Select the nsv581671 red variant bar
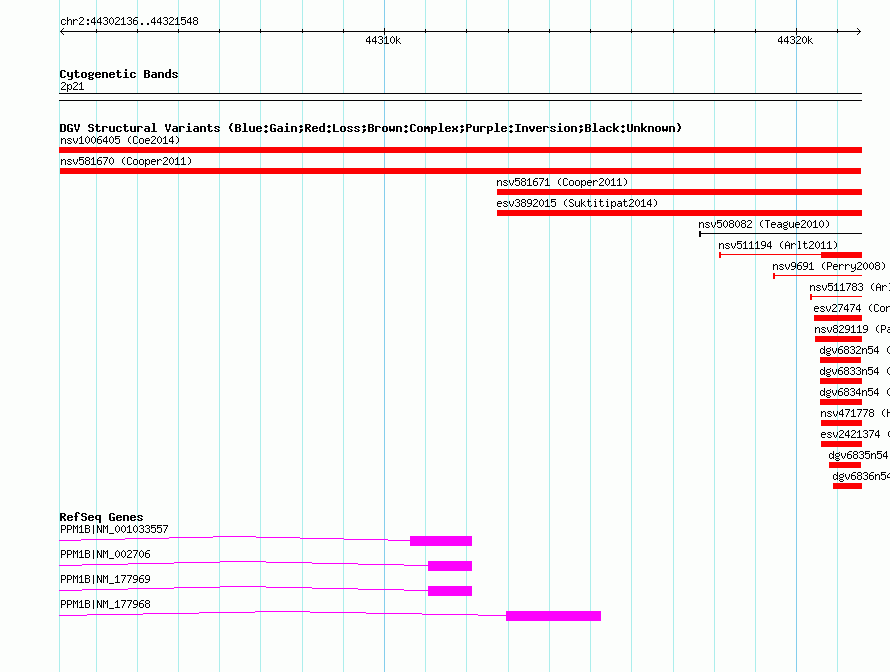This screenshot has height=672, width=890. 679,192
